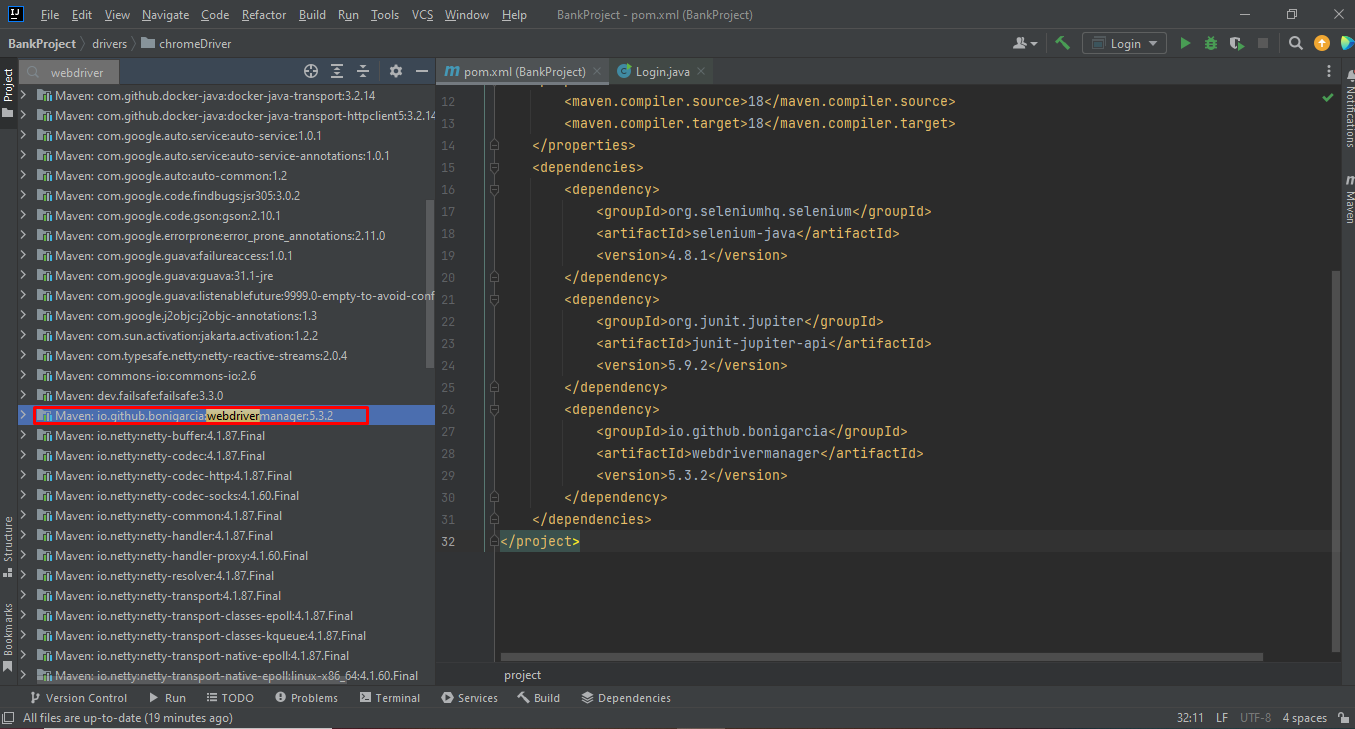Expand the webdrivermanager:5.3.2 Maven library node
The height and width of the screenshot is (729, 1355).
[24, 415]
